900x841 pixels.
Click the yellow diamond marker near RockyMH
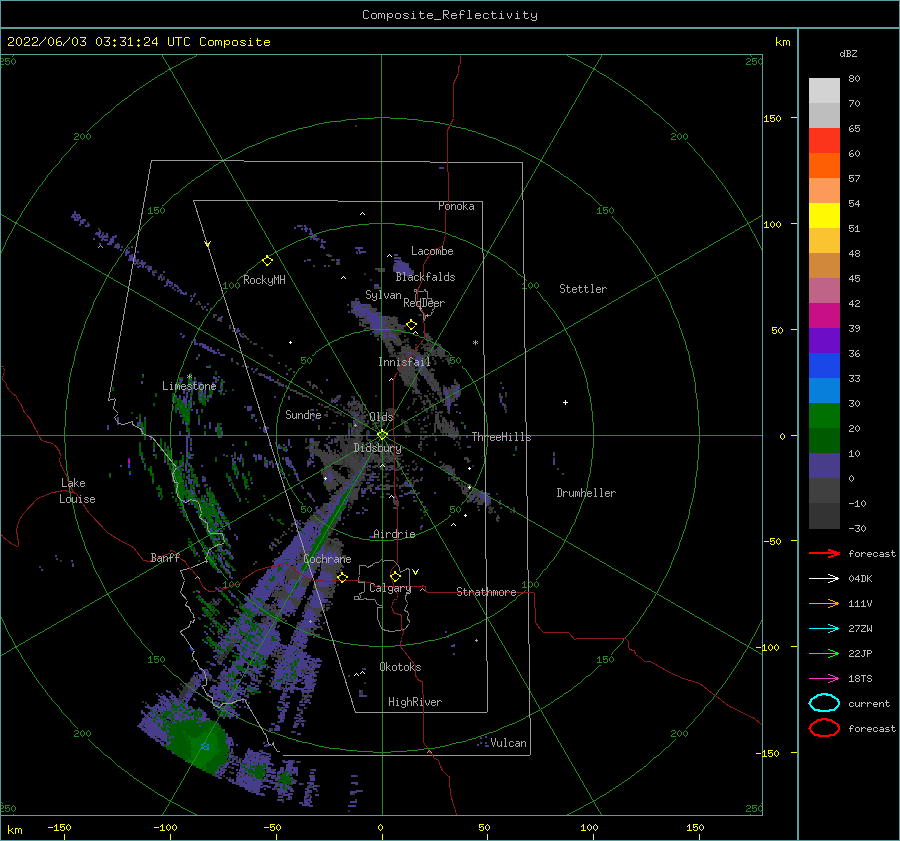(267, 261)
